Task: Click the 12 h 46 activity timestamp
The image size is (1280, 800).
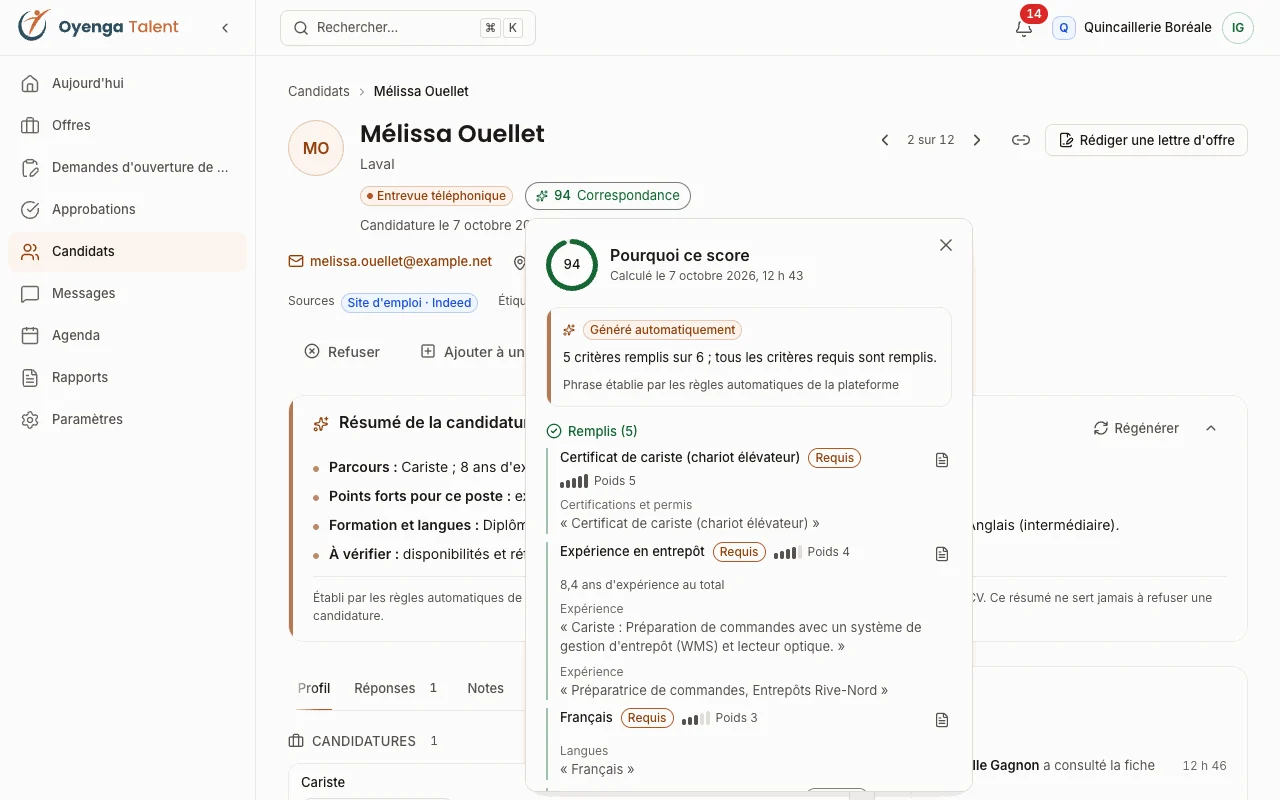Action: pyautogui.click(x=1204, y=766)
